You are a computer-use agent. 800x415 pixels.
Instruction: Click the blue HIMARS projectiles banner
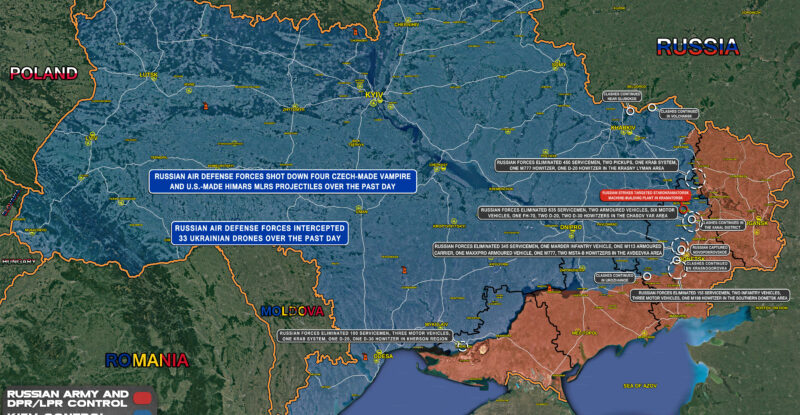[x=281, y=181]
